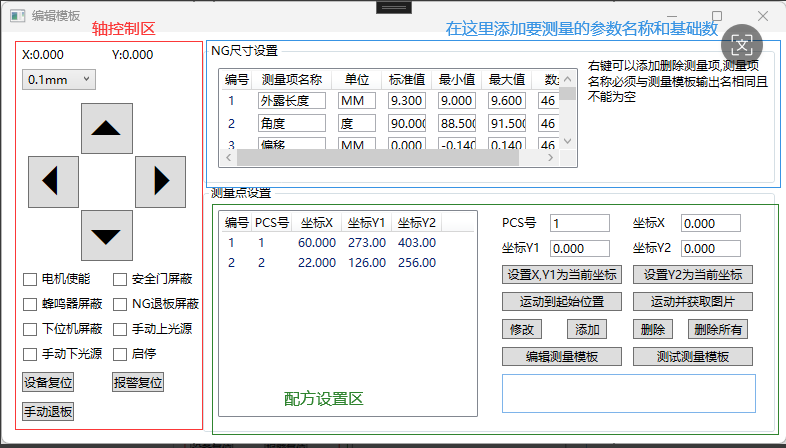
Task: Open the 0.1mm step size dropdown
Action: [59, 79]
